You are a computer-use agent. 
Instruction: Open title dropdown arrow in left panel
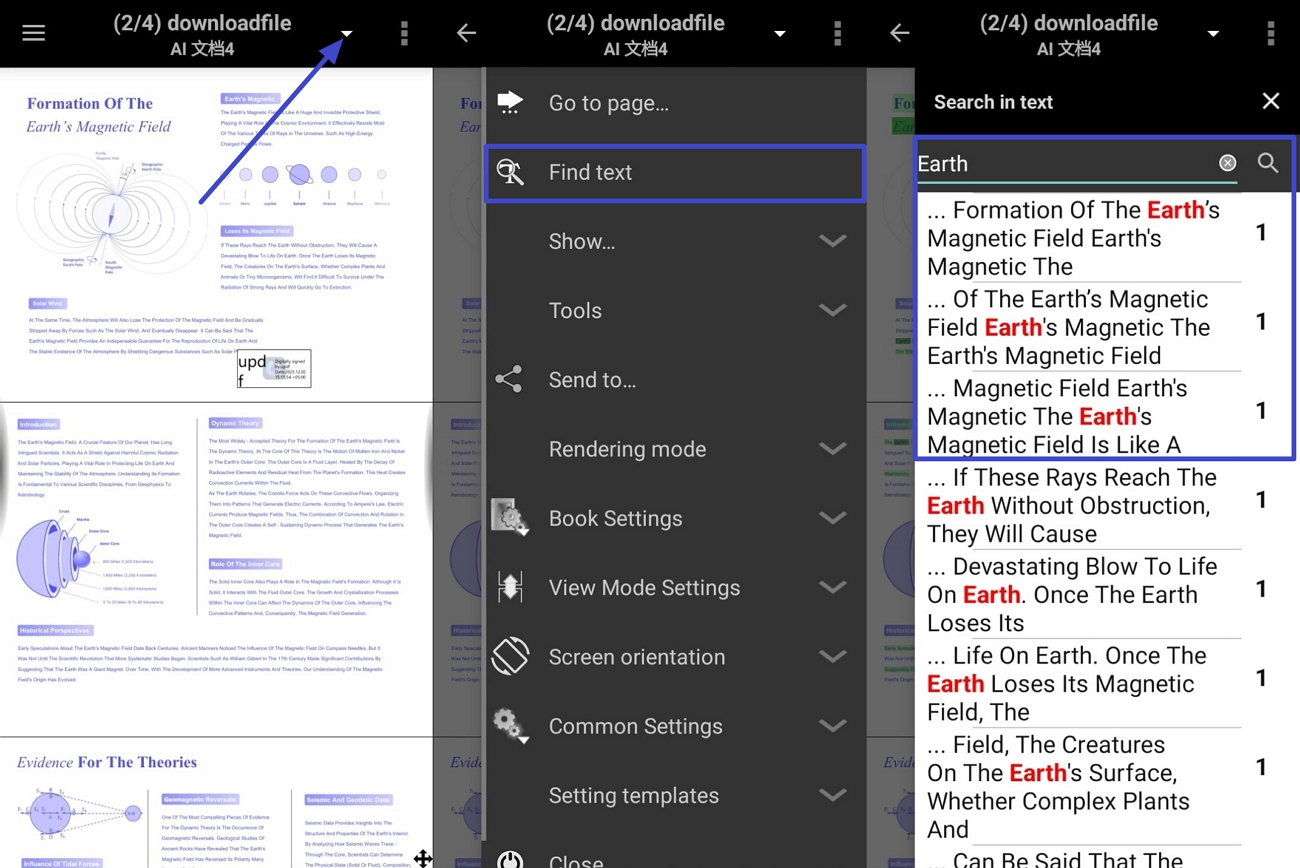coord(346,34)
